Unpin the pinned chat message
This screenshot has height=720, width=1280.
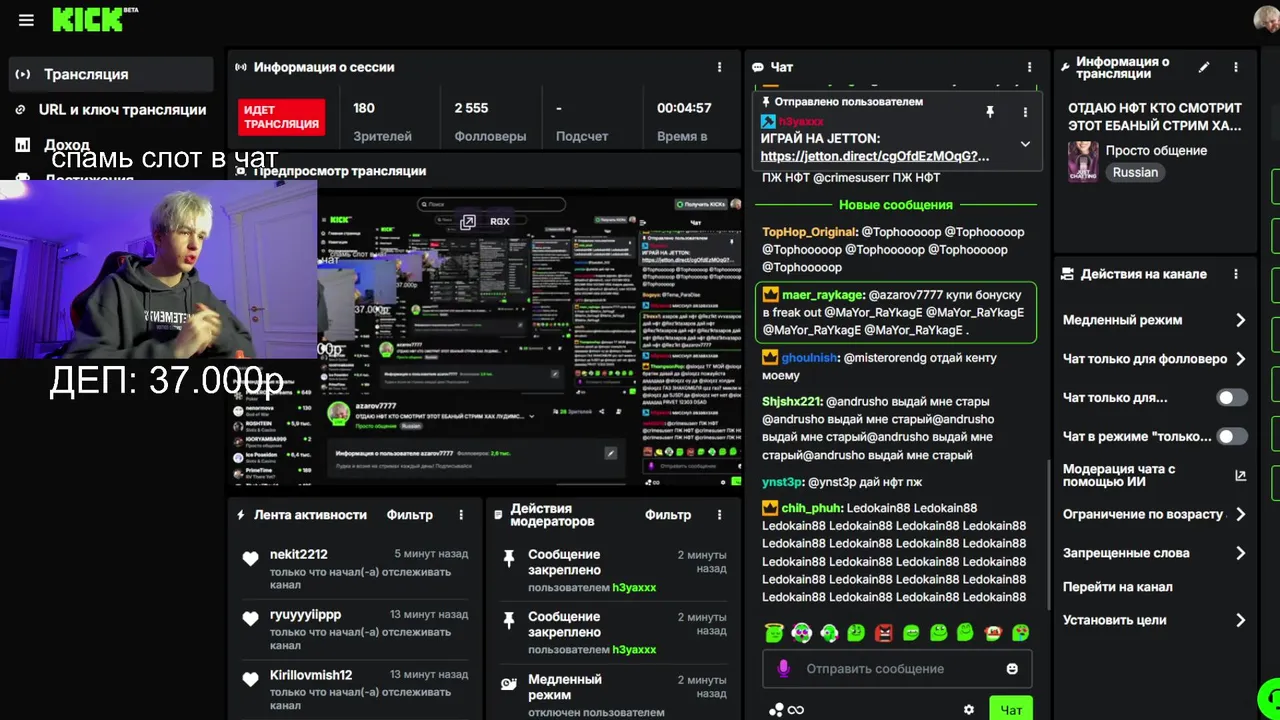point(990,112)
